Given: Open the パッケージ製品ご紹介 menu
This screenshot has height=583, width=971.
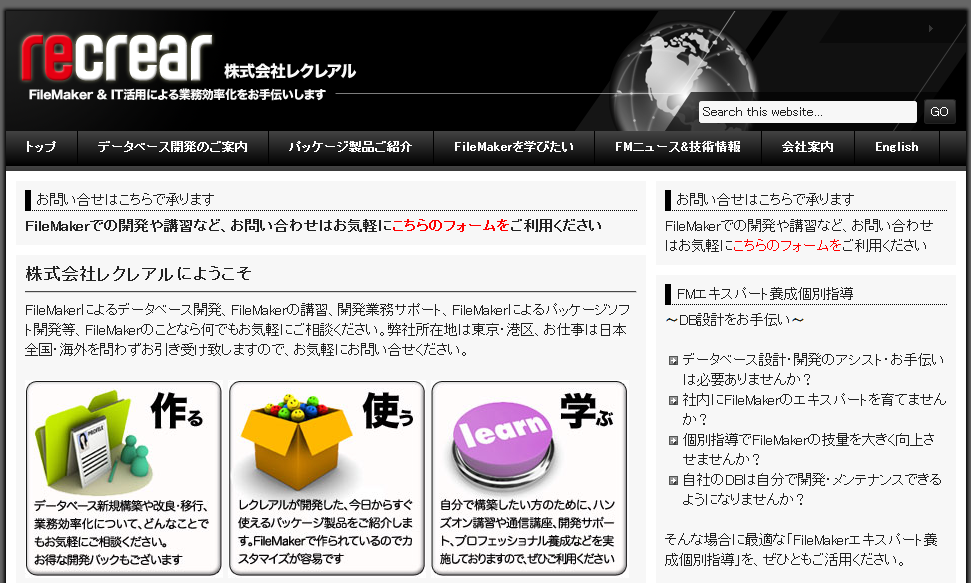Looking at the screenshot, I should pyautogui.click(x=352, y=147).
